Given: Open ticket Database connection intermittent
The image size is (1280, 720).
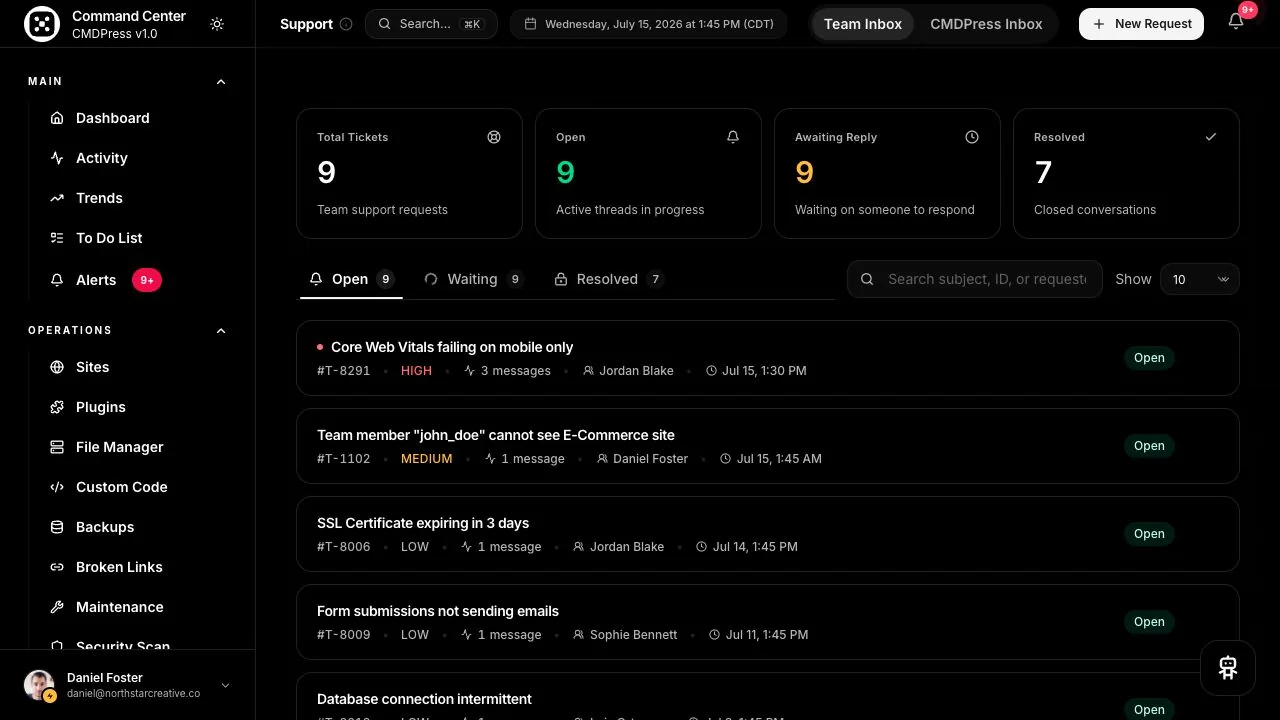Looking at the screenshot, I should (x=424, y=699).
